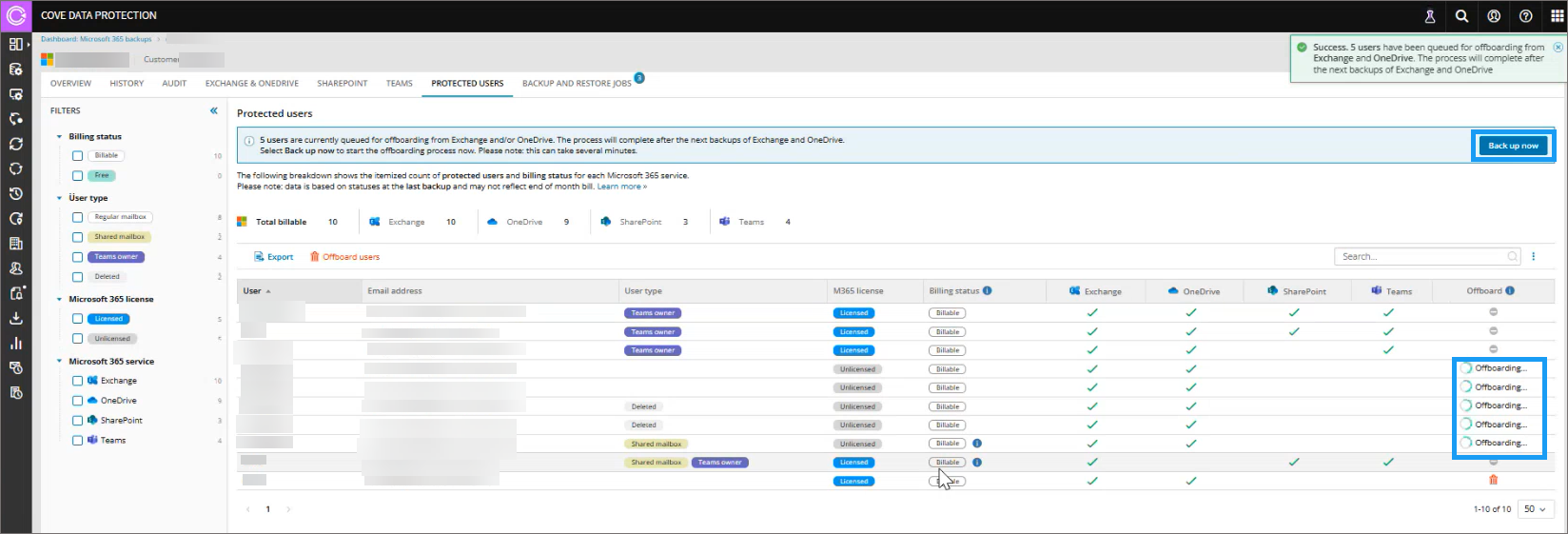Image resolution: width=1568 pixels, height=534 pixels.
Task: Click the Offboard users button
Action: point(344,257)
